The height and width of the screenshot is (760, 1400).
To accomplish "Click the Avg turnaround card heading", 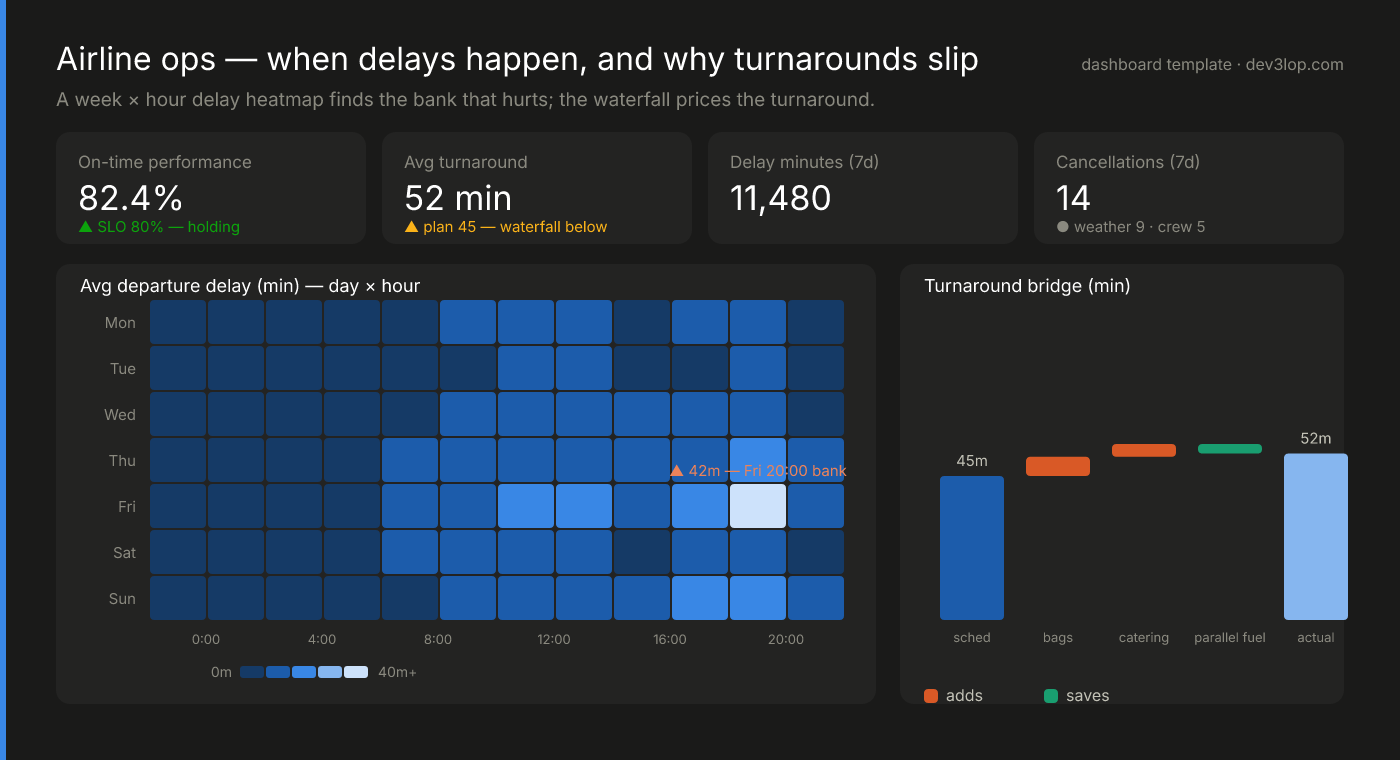I will 466,162.
